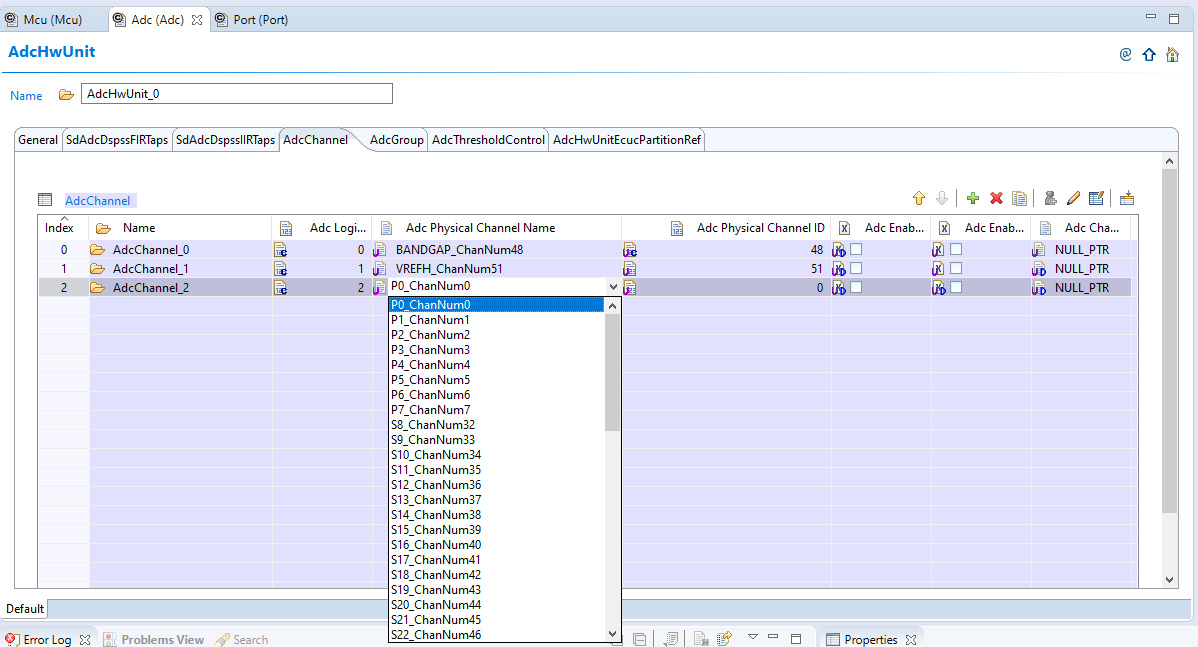Screen dimensions: 1198x647
Task: Delete the selected channel using the red X icon
Action: pos(996,198)
